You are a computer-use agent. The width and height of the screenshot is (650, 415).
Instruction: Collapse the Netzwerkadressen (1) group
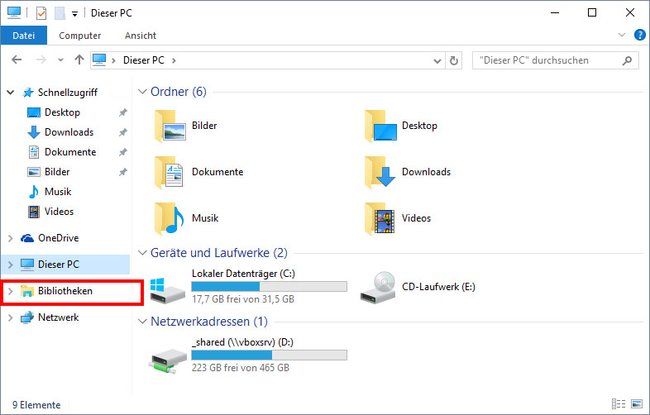pyautogui.click(x=142, y=322)
